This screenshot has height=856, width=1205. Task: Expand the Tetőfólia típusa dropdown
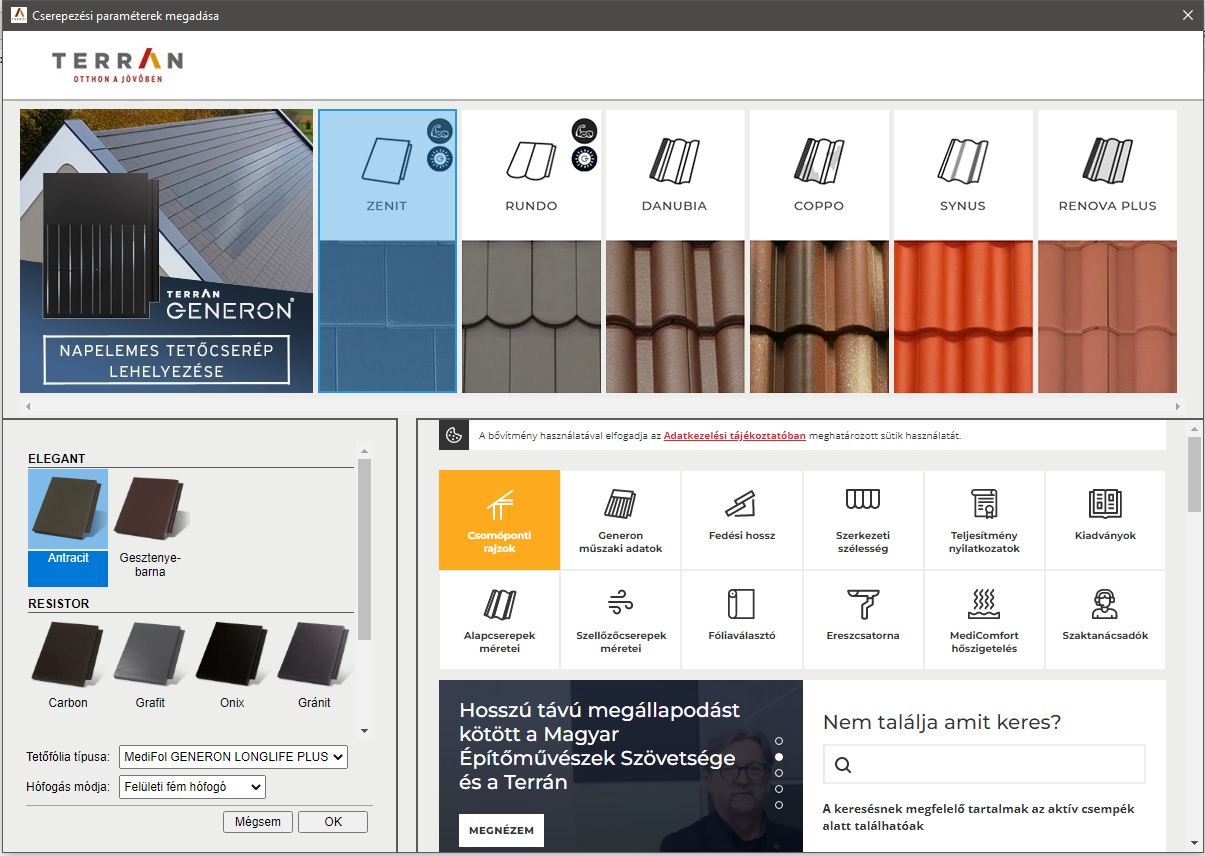coord(233,757)
